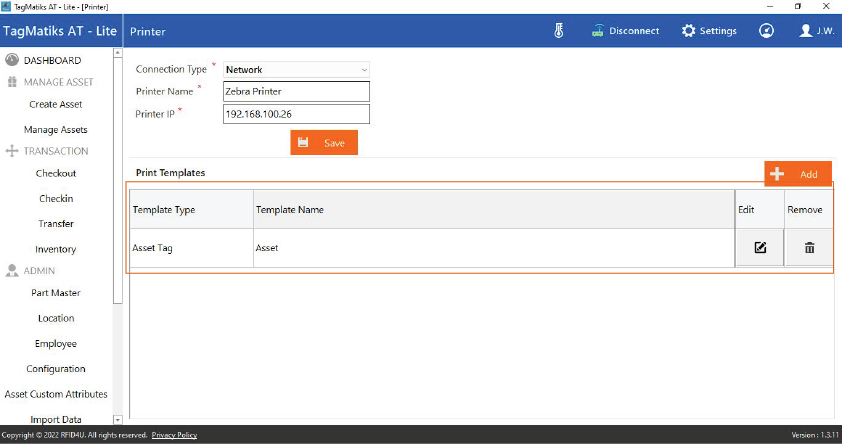Save the printer settings
Screen dimensions: 842x444
tap(323, 143)
